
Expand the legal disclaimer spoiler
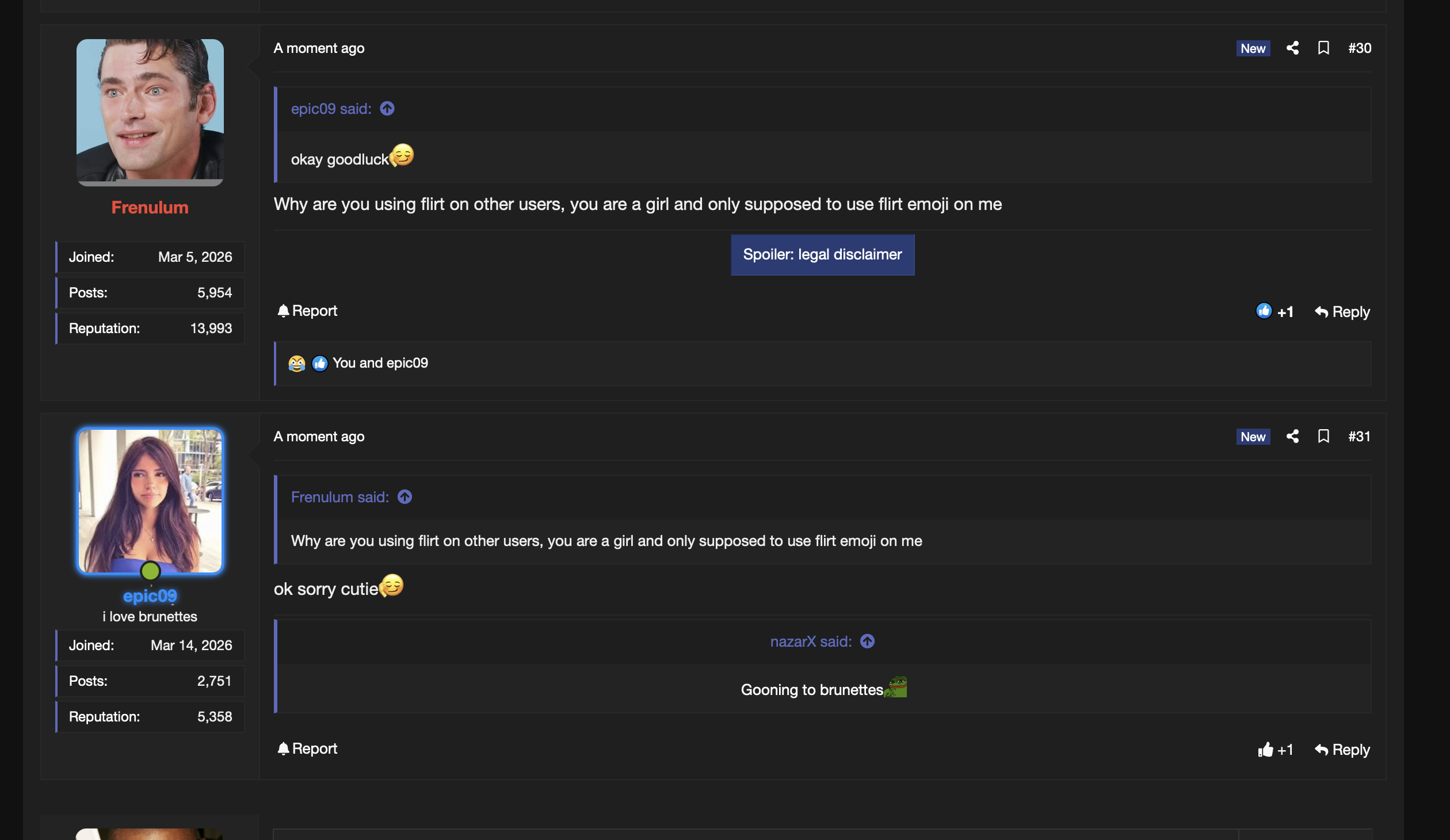click(822, 254)
